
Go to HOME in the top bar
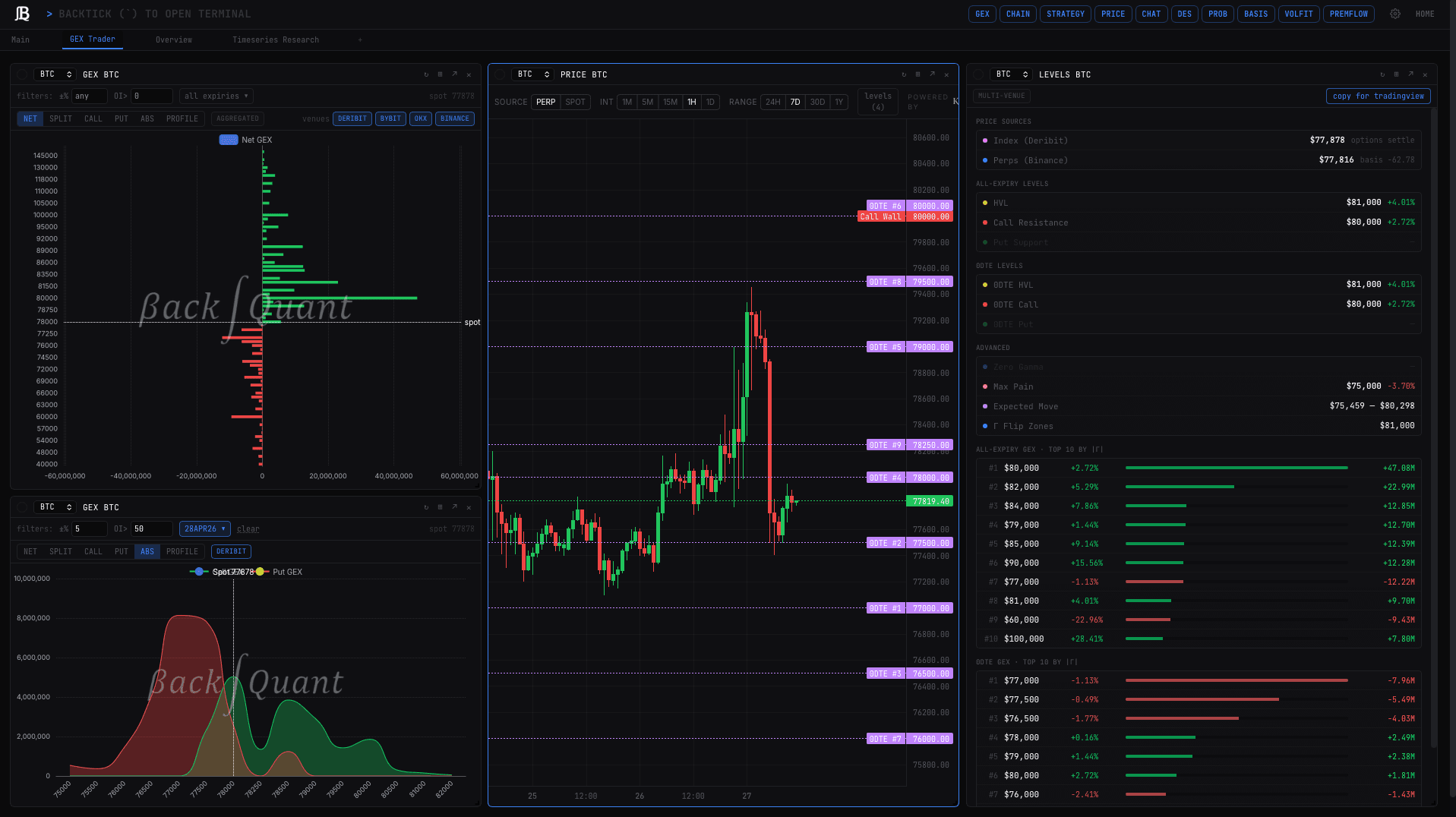[1425, 14]
